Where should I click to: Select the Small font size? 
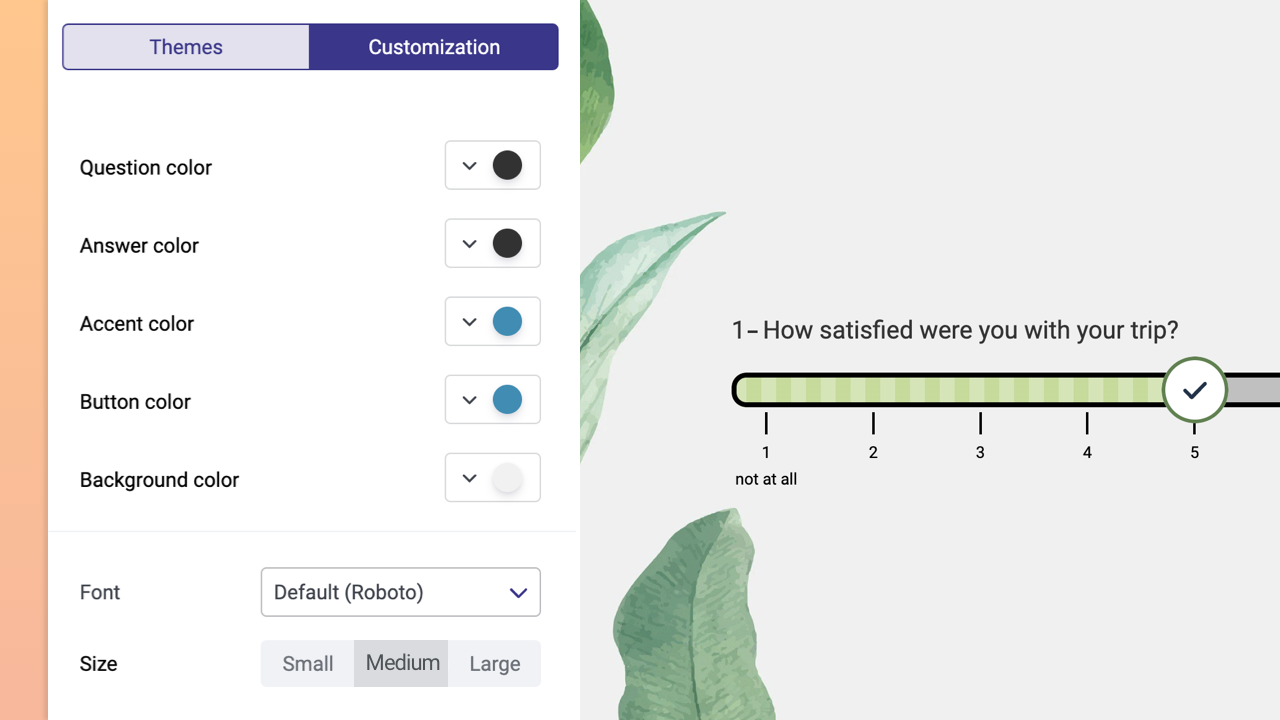(x=307, y=663)
